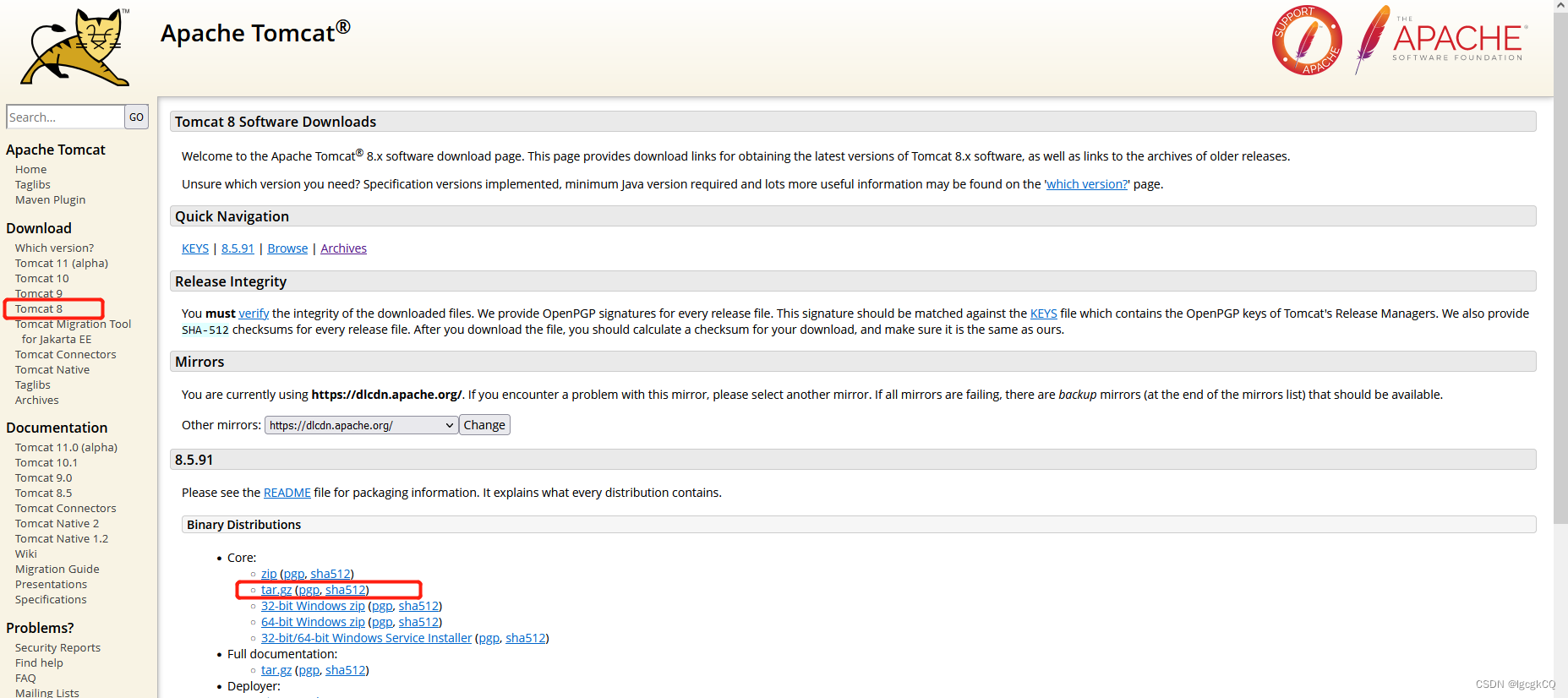Open Tomcat 11.0 (alpha) documentation
The image size is (1568, 698).
point(66,447)
